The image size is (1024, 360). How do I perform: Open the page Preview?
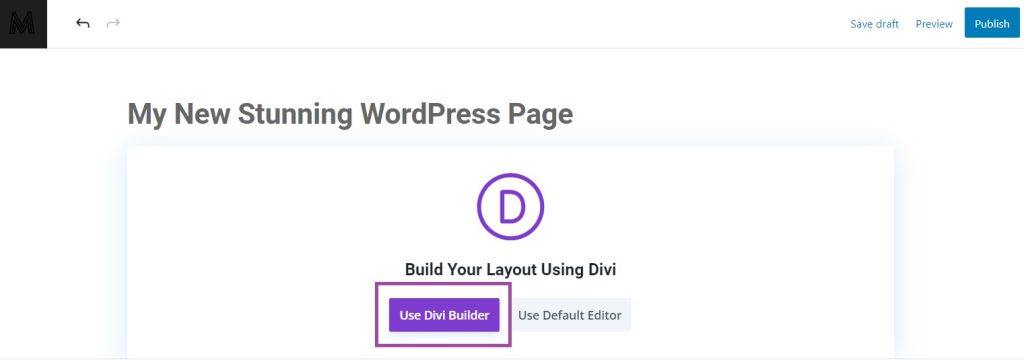coord(934,24)
